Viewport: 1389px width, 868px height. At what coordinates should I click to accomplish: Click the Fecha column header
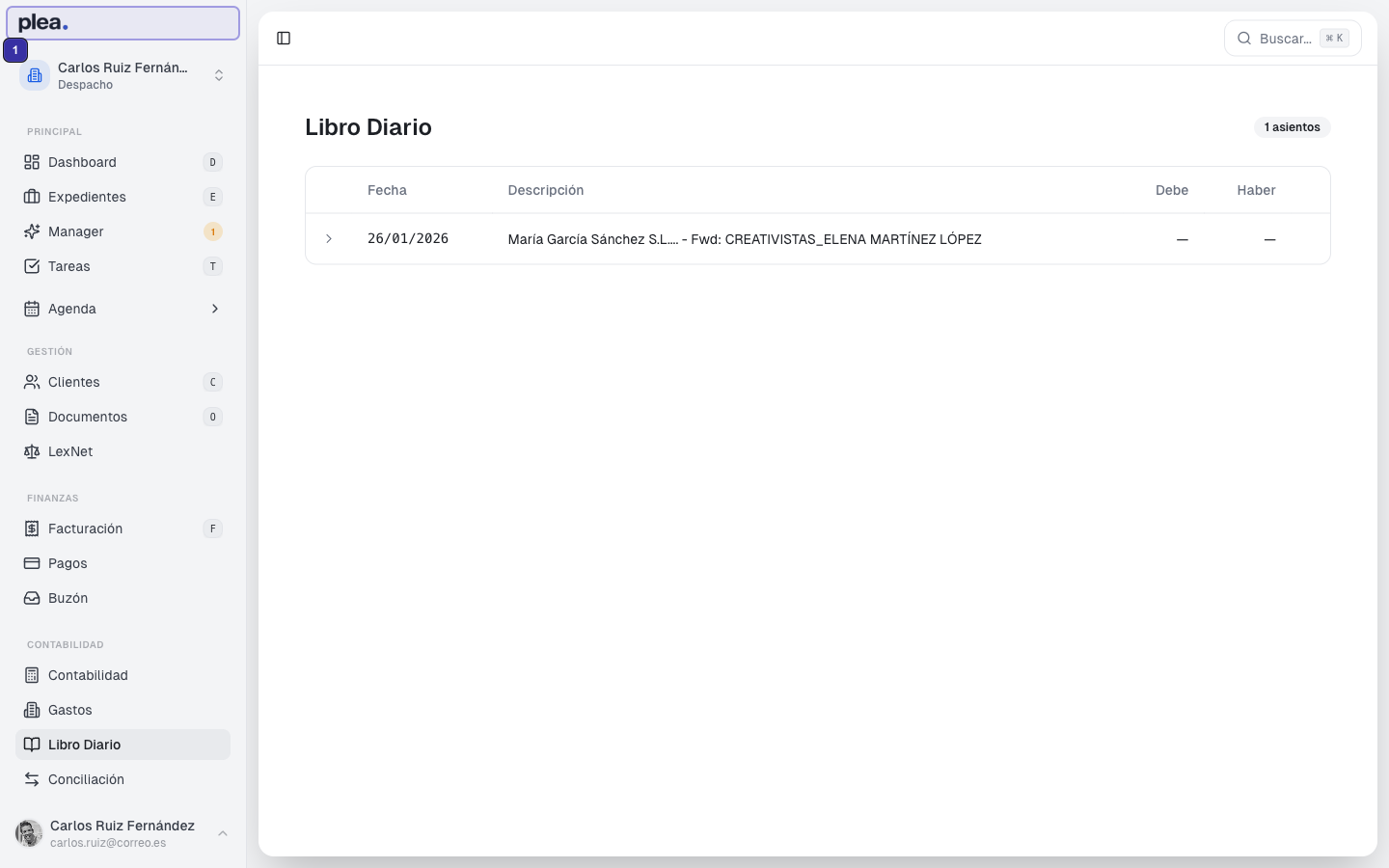tap(387, 190)
